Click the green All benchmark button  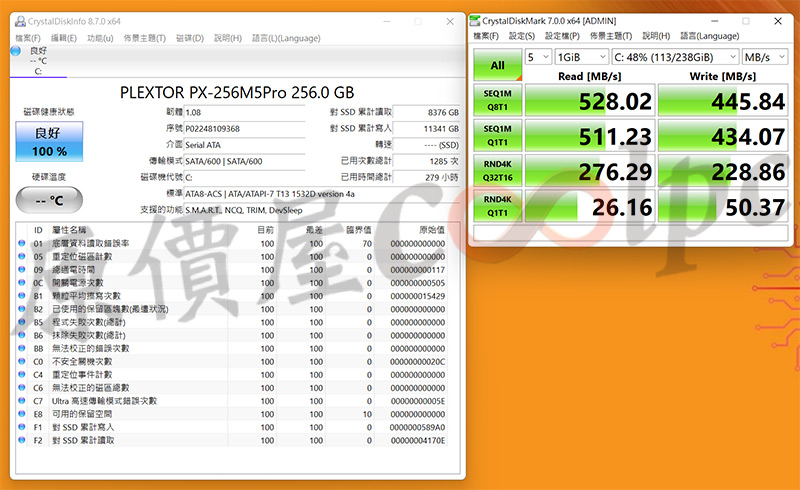(x=497, y=65)
